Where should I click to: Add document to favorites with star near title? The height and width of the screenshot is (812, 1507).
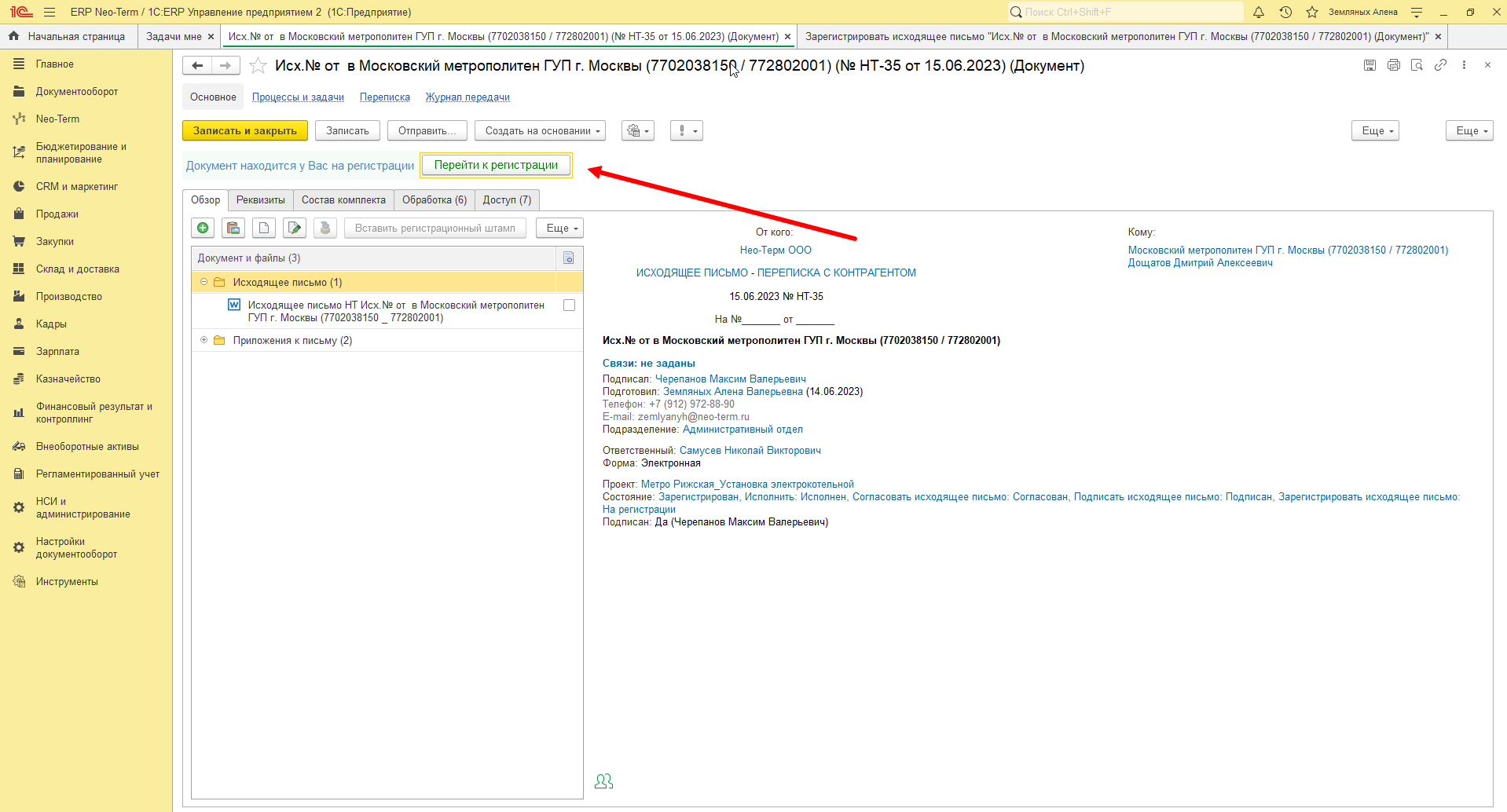[x=258, y=66]
